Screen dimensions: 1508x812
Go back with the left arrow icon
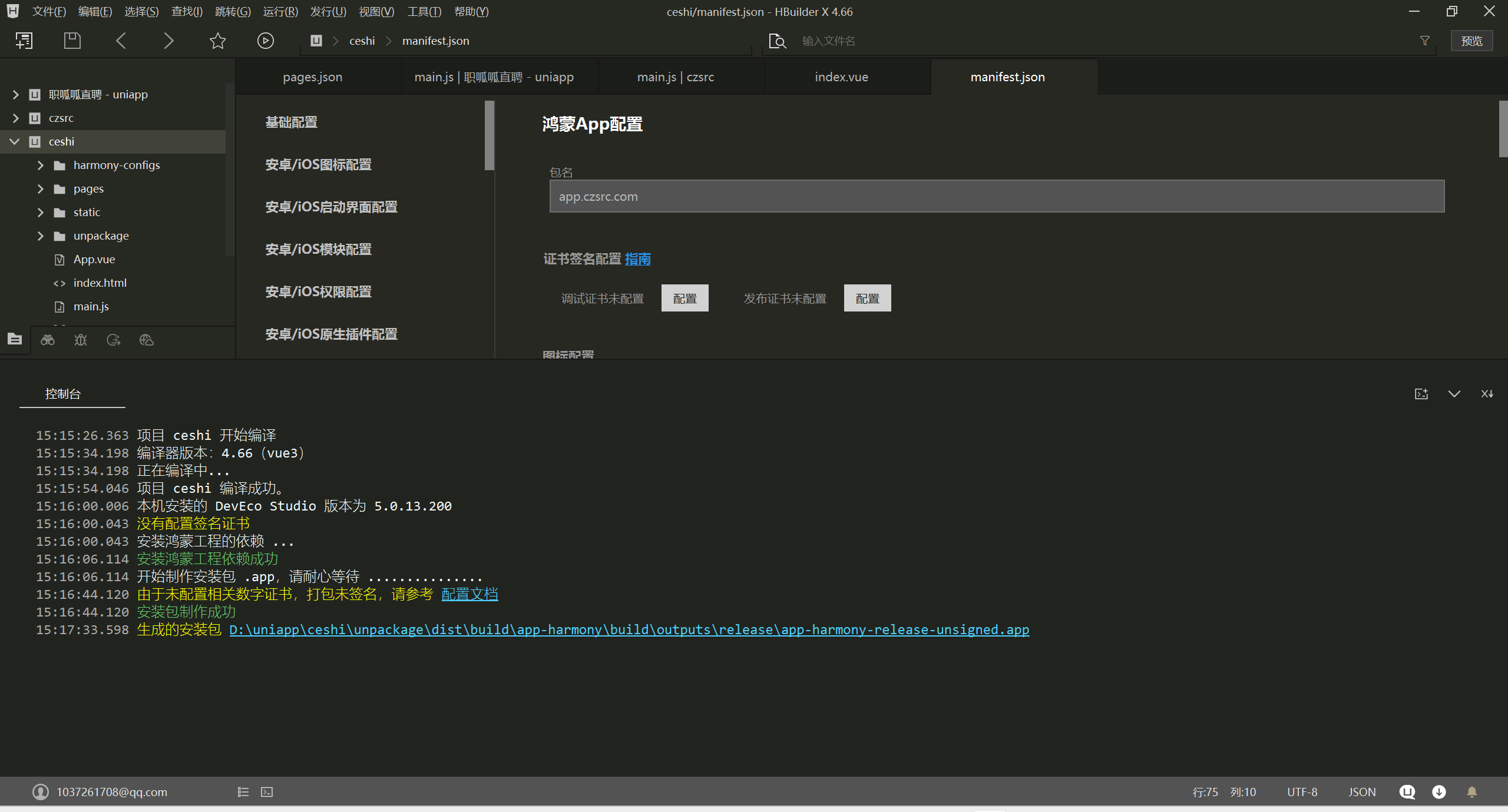121,41
